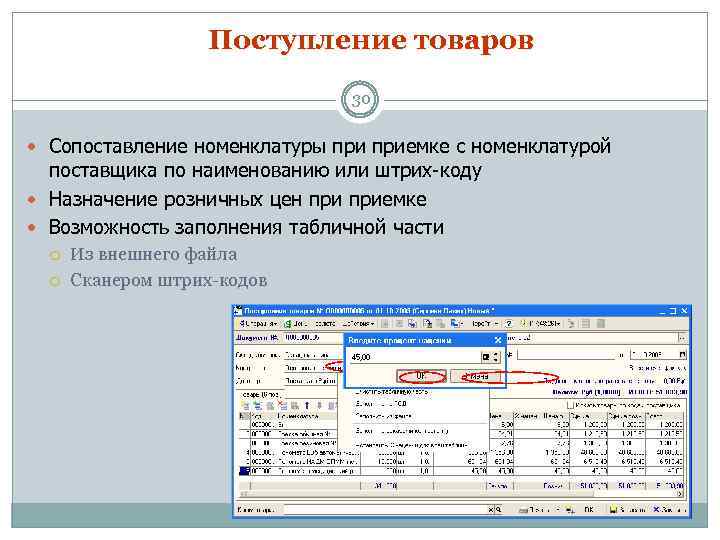Click the 45,00 percent input field
Image resolution: width=720 pixels, height=540 pixels.
pos(416,357)
